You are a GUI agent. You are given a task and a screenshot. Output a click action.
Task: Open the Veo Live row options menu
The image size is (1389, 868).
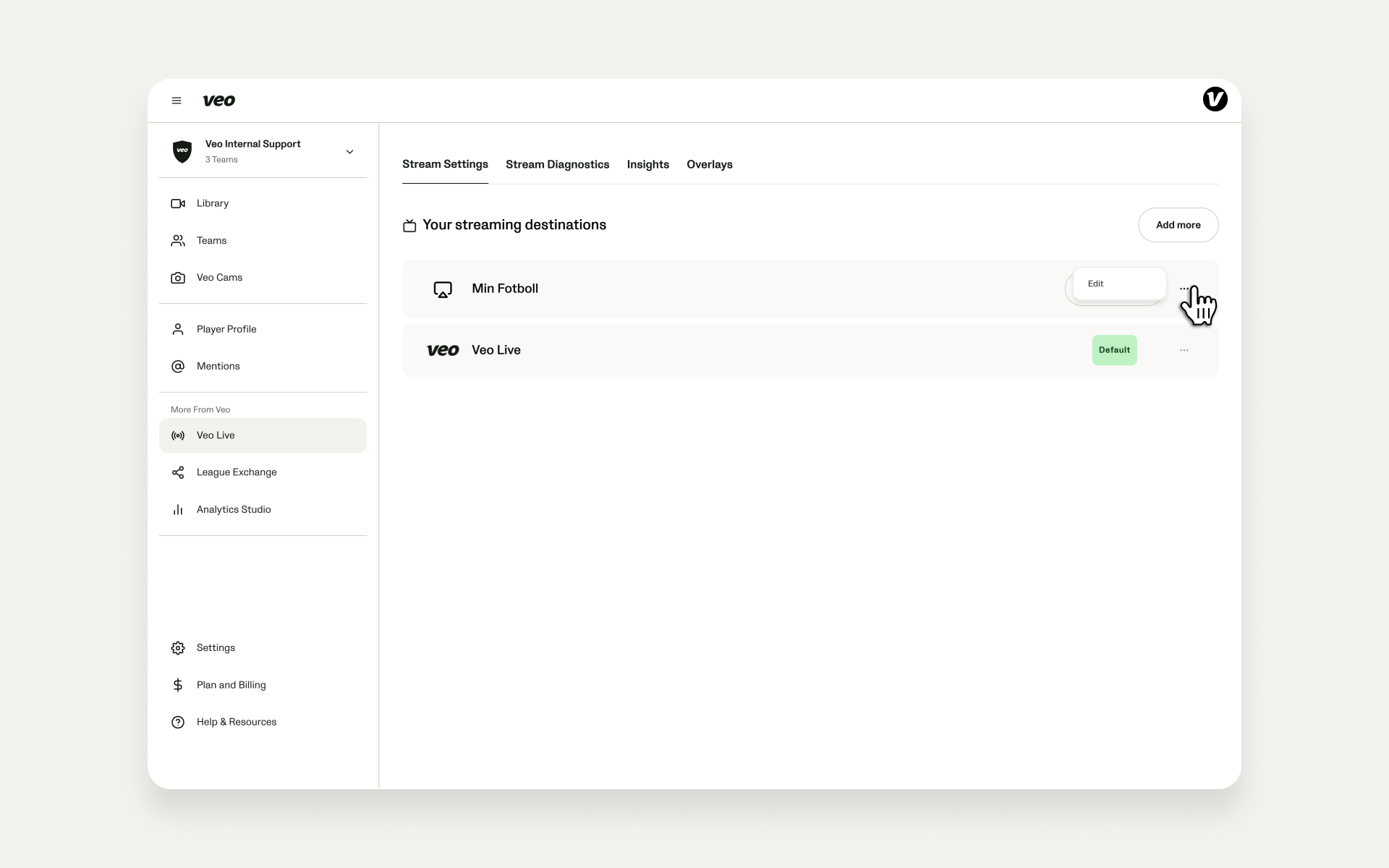1184,350
